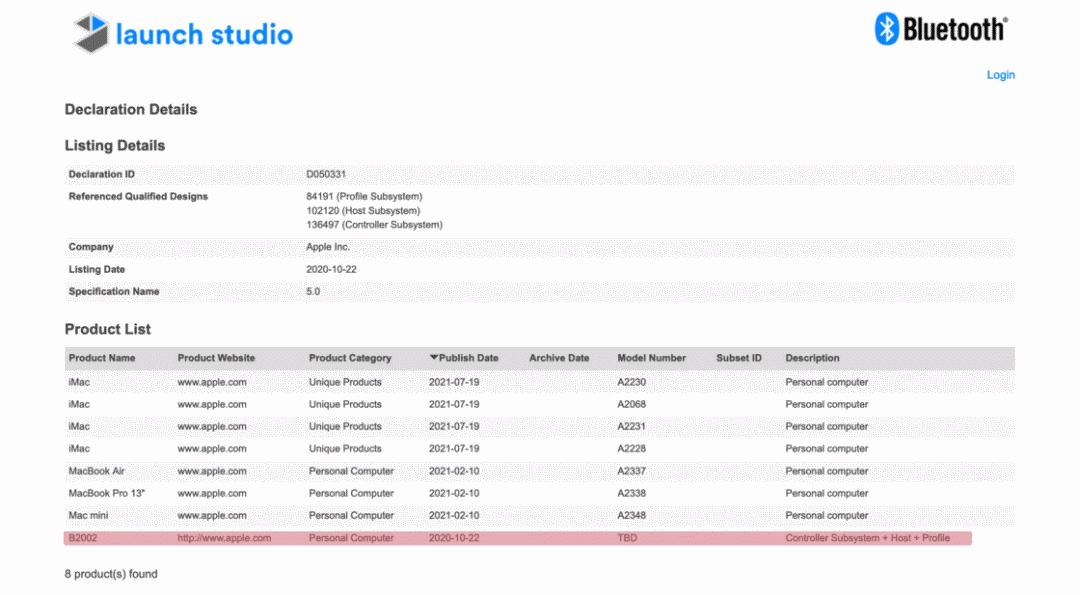Select the TBD model number cell
This screenshot has width=1080, height=595.
click(x=627, y=538)
